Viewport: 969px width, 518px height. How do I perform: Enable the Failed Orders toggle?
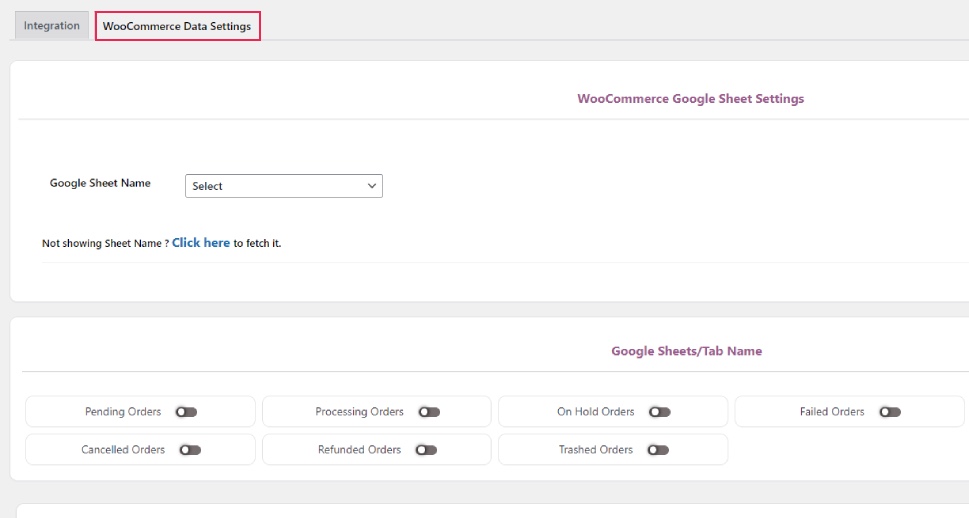click(890, 412)
